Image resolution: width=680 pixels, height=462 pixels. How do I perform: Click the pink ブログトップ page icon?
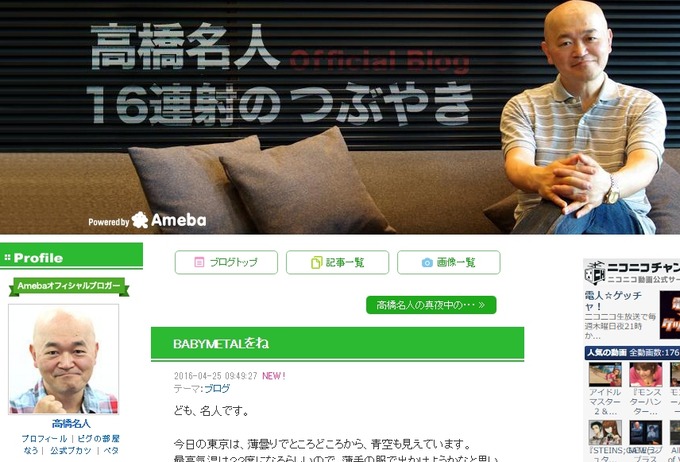pos(199,262)
